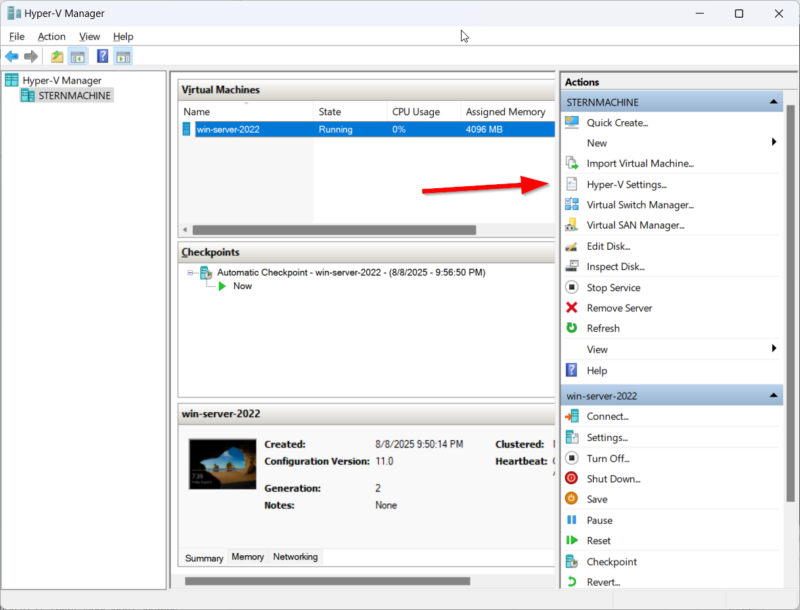The height and width of the screenshot is (610, 800).
Task: Click the Stop Service icon
Action: (572, 287)
